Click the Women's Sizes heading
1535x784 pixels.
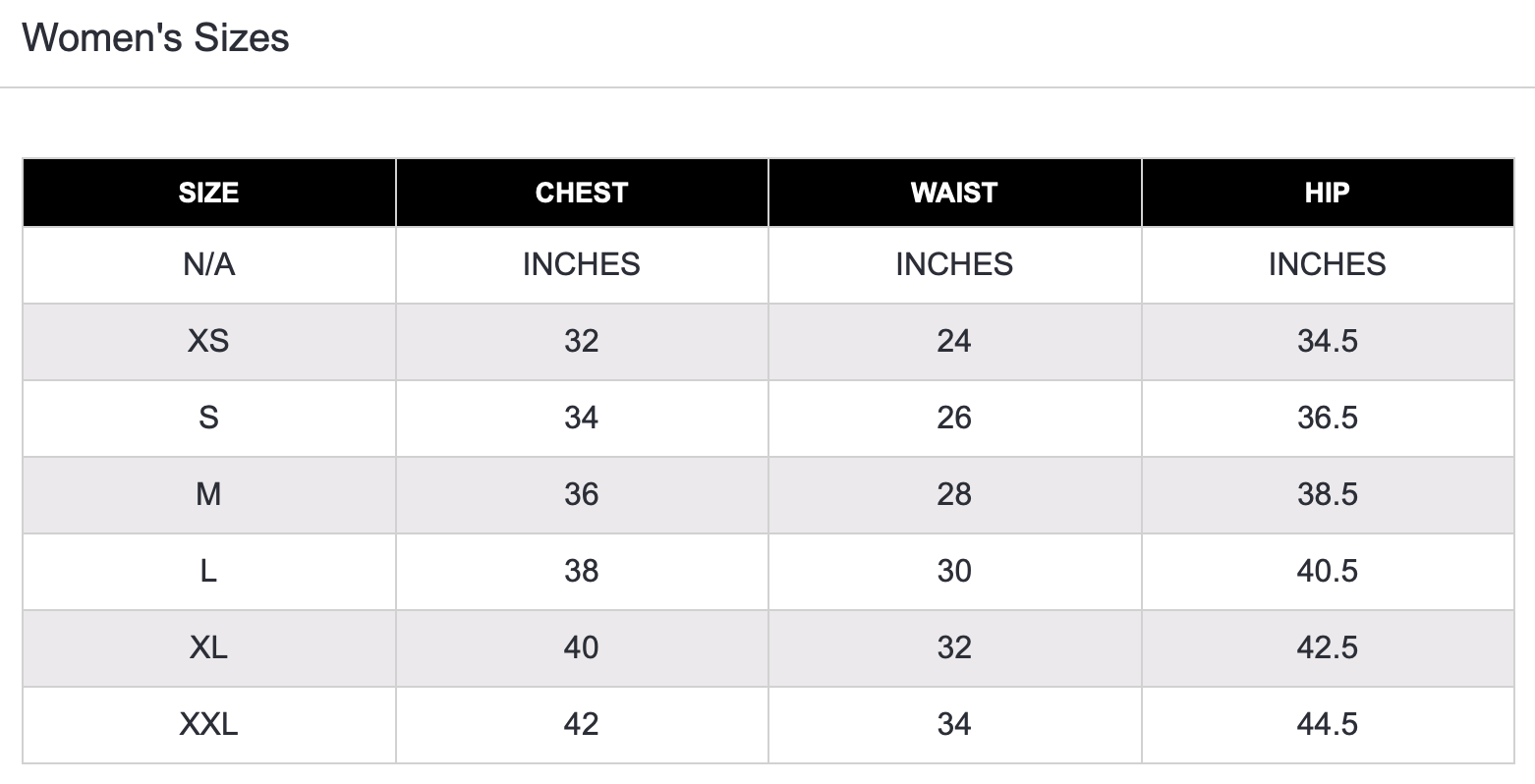click(155, 38)
